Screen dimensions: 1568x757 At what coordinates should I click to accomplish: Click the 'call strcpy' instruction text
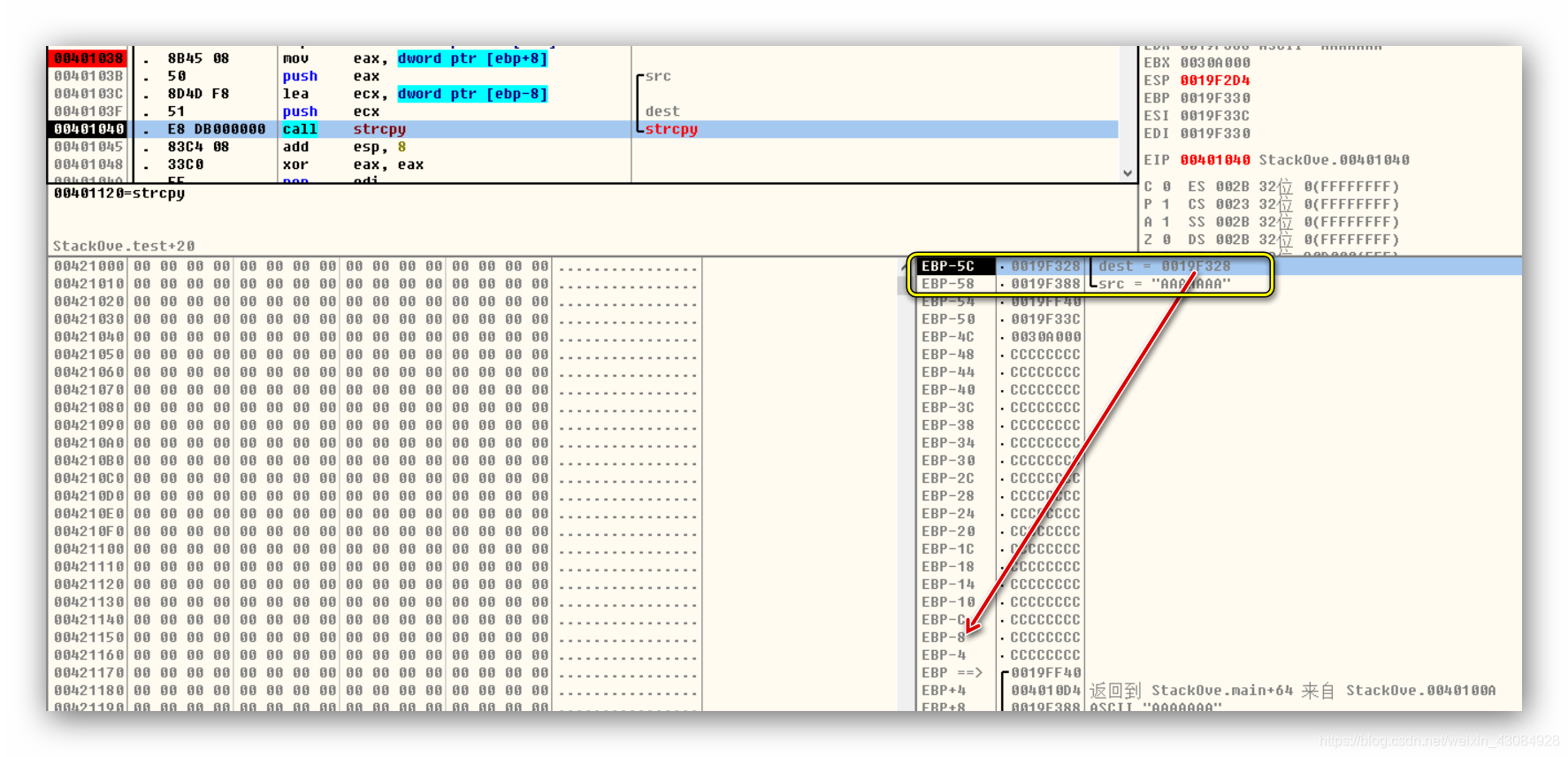(x=344, y=129)
